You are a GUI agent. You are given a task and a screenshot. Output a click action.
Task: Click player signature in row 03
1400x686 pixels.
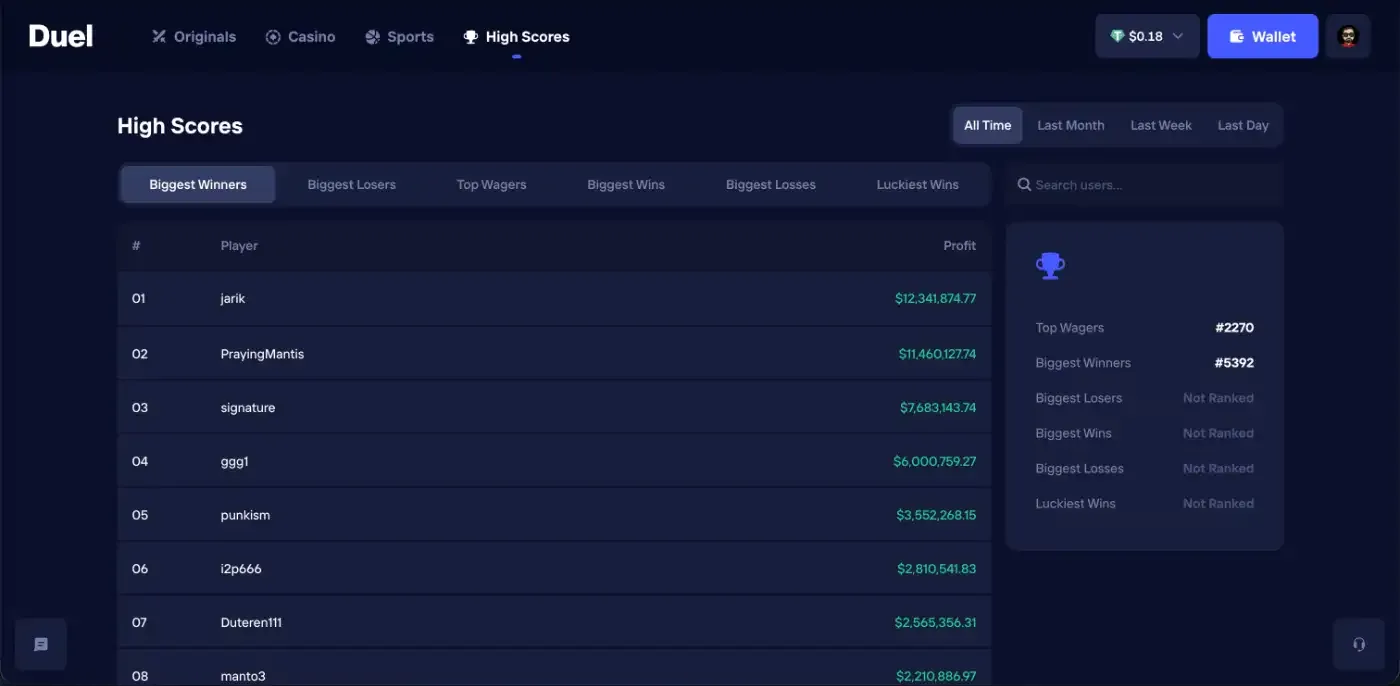coord(248,407)
